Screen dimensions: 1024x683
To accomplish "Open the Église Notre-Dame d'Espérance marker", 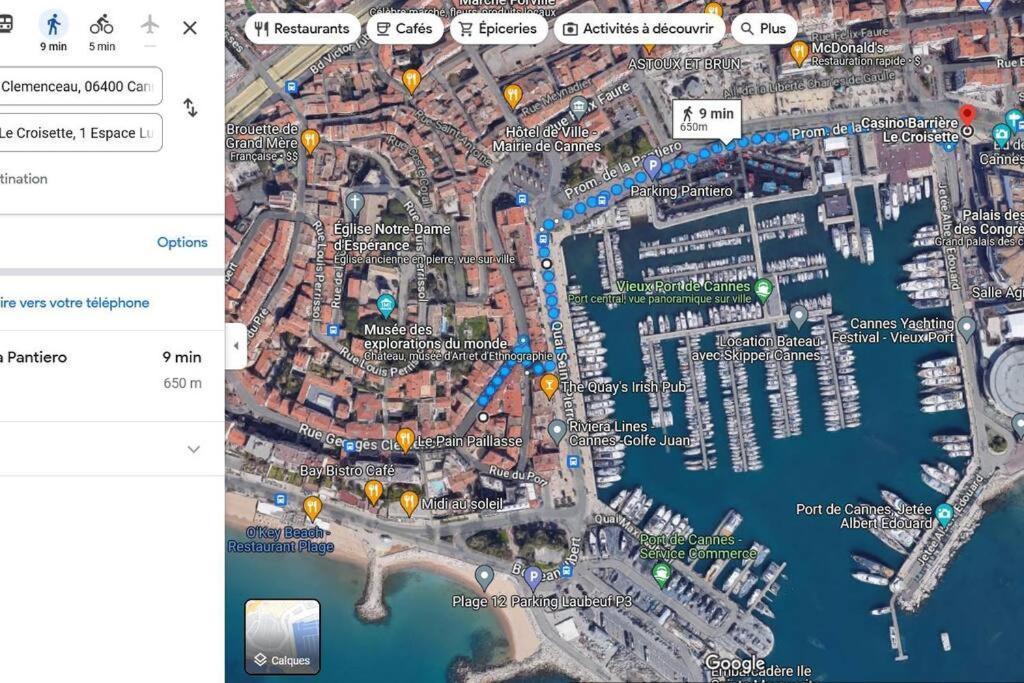I will (x=355, y=202).
